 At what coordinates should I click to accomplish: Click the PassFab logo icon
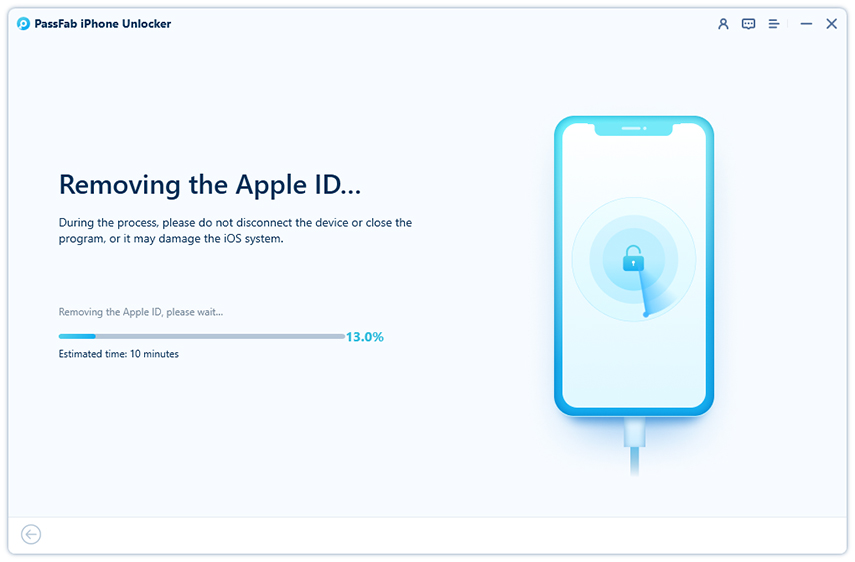[x=23, y=24]
